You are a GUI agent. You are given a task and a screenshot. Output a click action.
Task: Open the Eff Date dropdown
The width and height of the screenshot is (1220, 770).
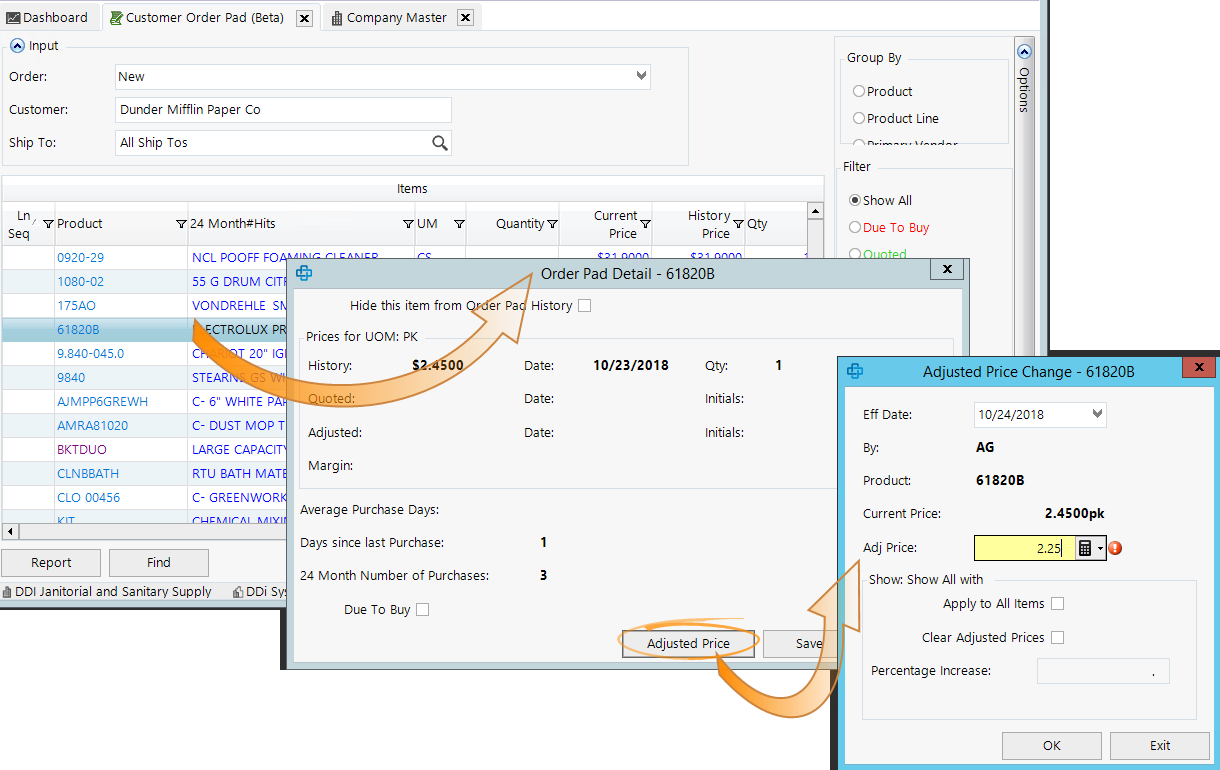tap(1097, 414)
